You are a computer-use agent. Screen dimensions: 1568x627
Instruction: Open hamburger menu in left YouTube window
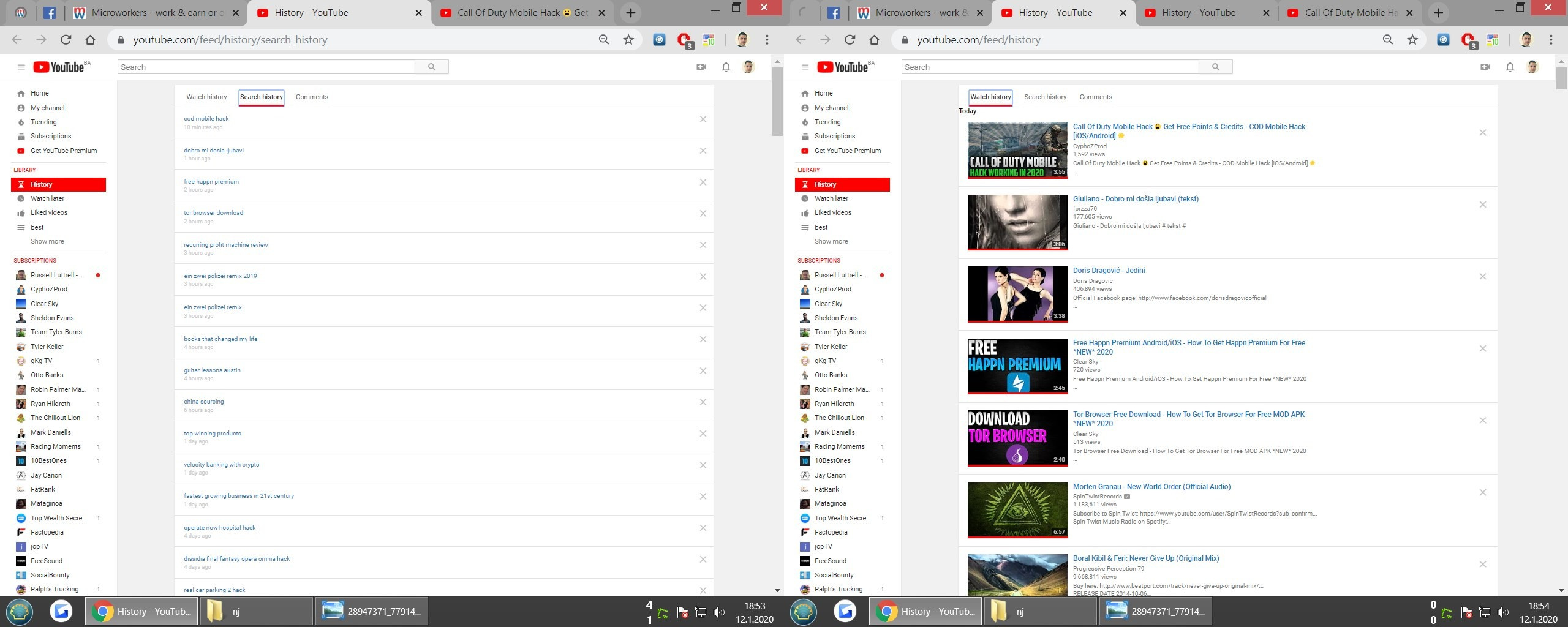(21, 67)
